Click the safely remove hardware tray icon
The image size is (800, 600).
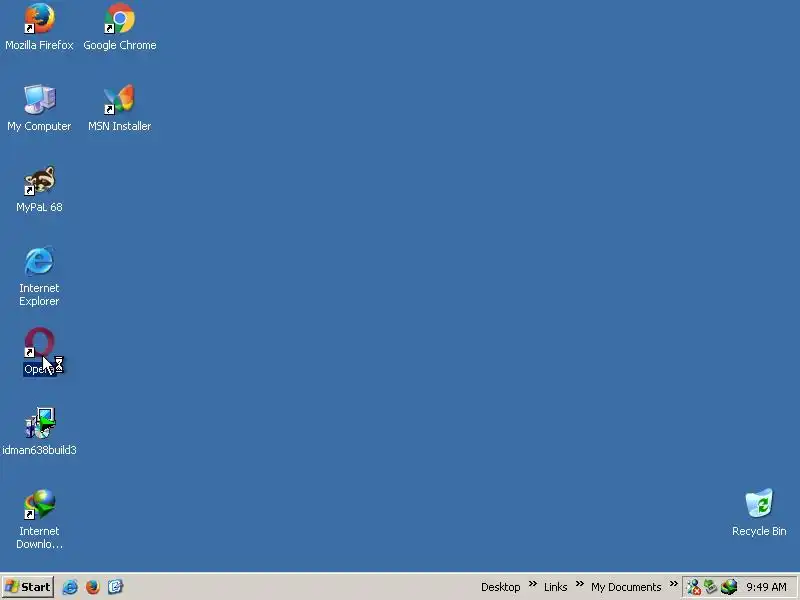click(711, 587)
